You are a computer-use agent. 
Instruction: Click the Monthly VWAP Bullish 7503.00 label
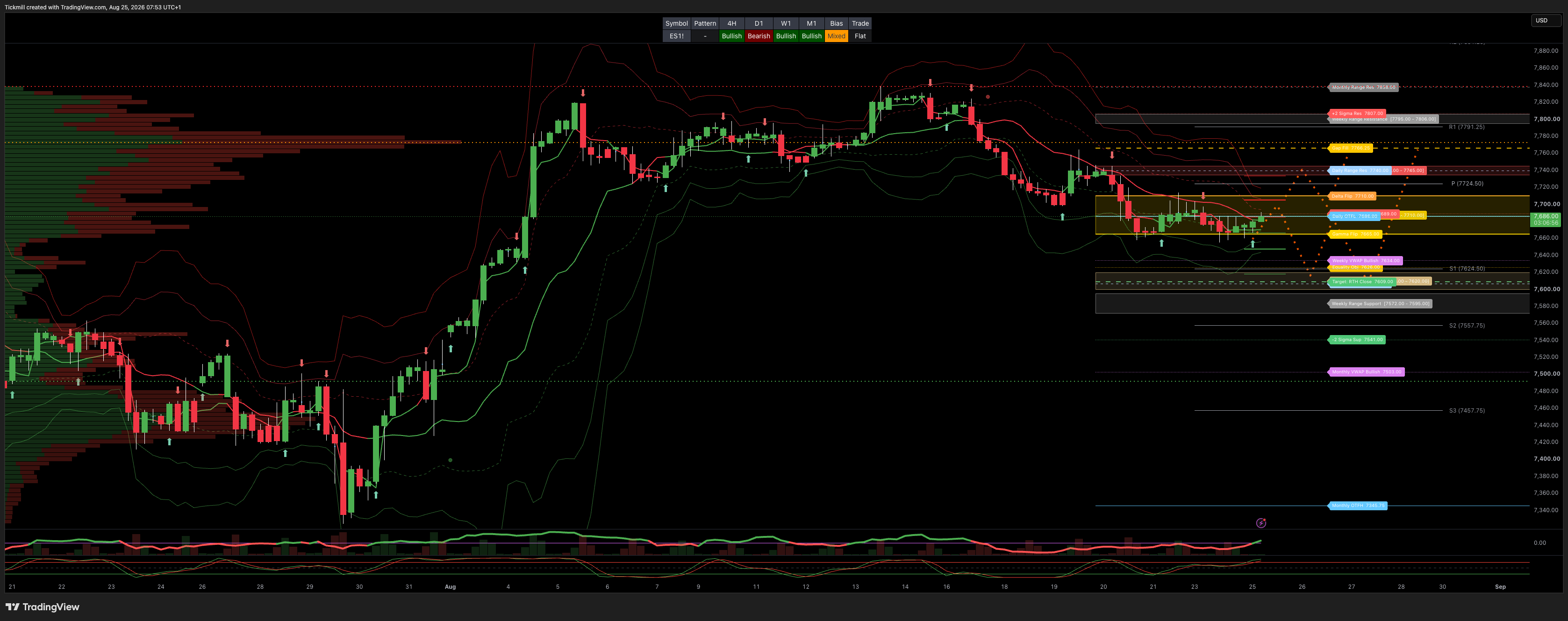click(x=1366, y=372)
